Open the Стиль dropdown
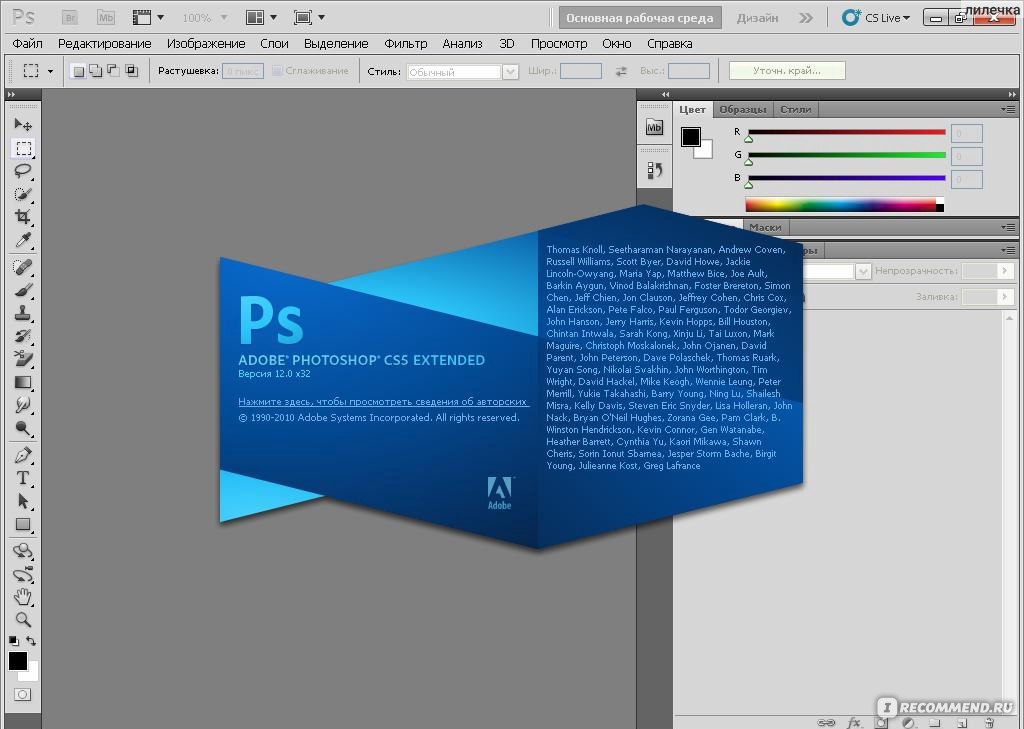Image resolution: width=1024 pixels, height=729 pixels. 462,71
